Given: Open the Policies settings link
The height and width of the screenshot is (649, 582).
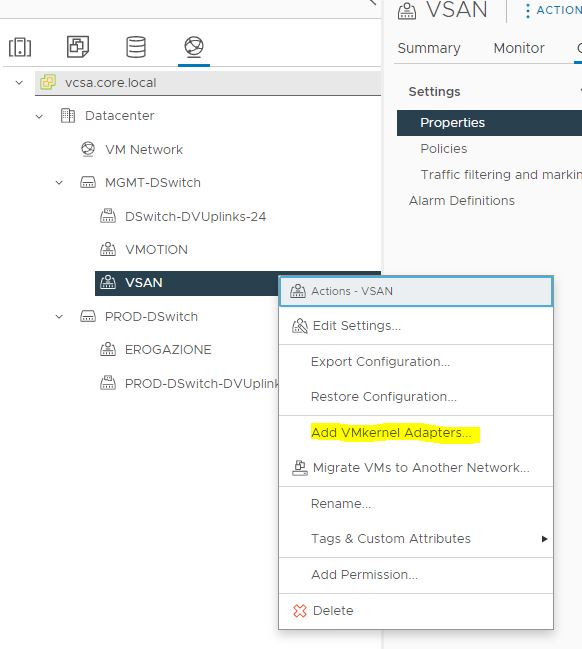Looking at the screenshot, I should (444, 149).
